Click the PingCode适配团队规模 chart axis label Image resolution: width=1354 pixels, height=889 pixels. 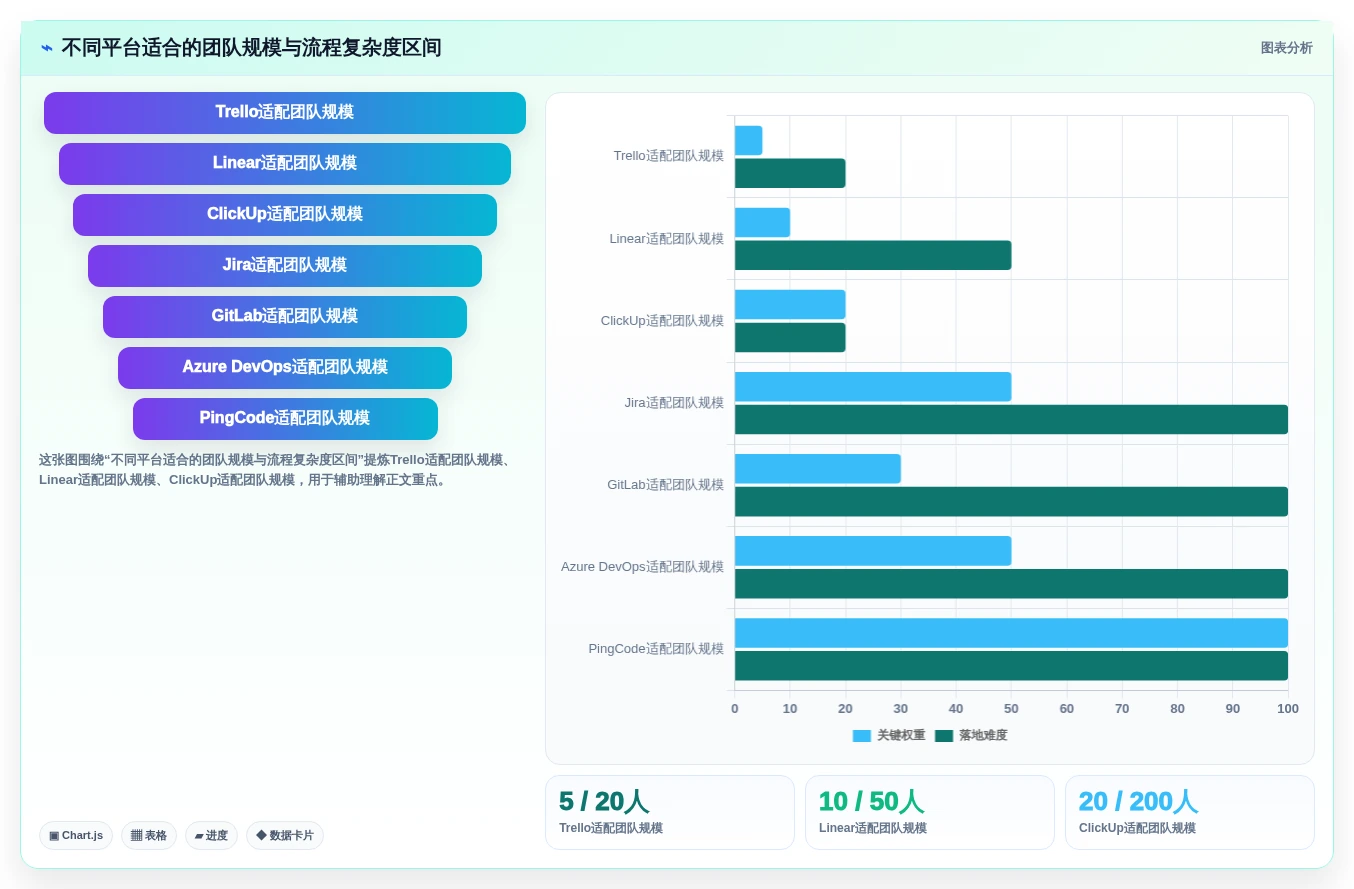click(x=656, y=649)
